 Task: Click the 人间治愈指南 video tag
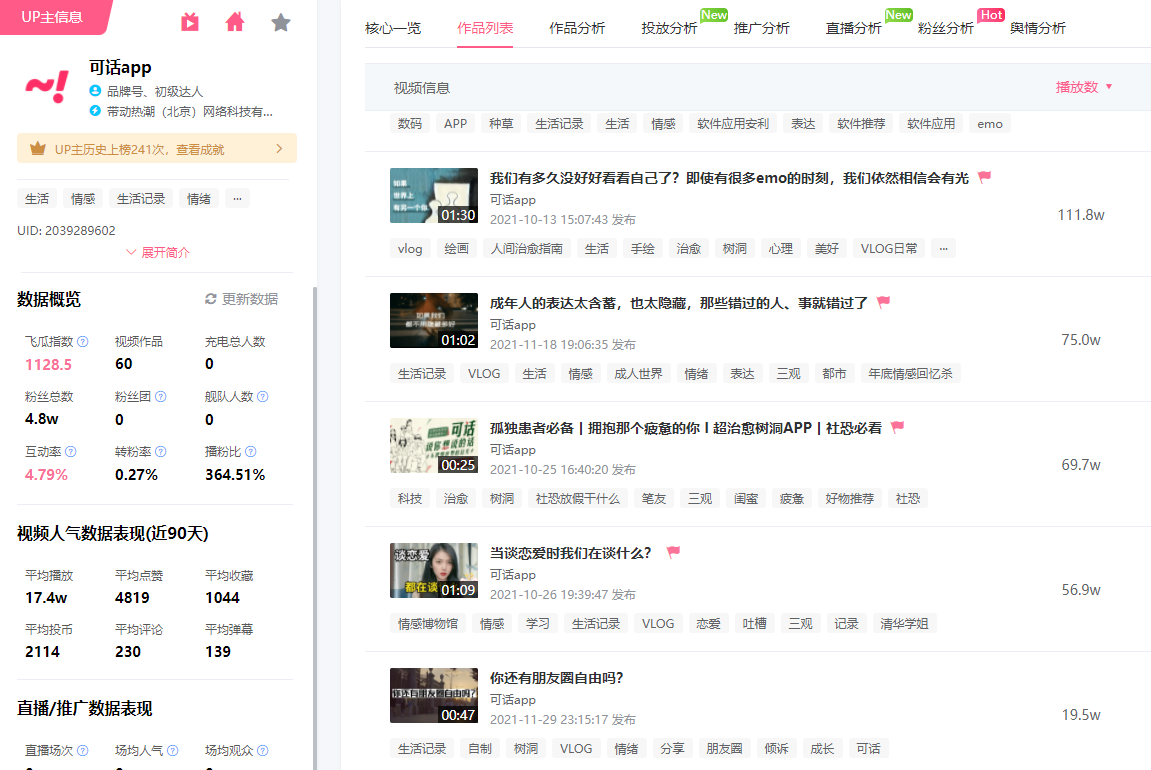pyautogui.click(x=527, y=249)
